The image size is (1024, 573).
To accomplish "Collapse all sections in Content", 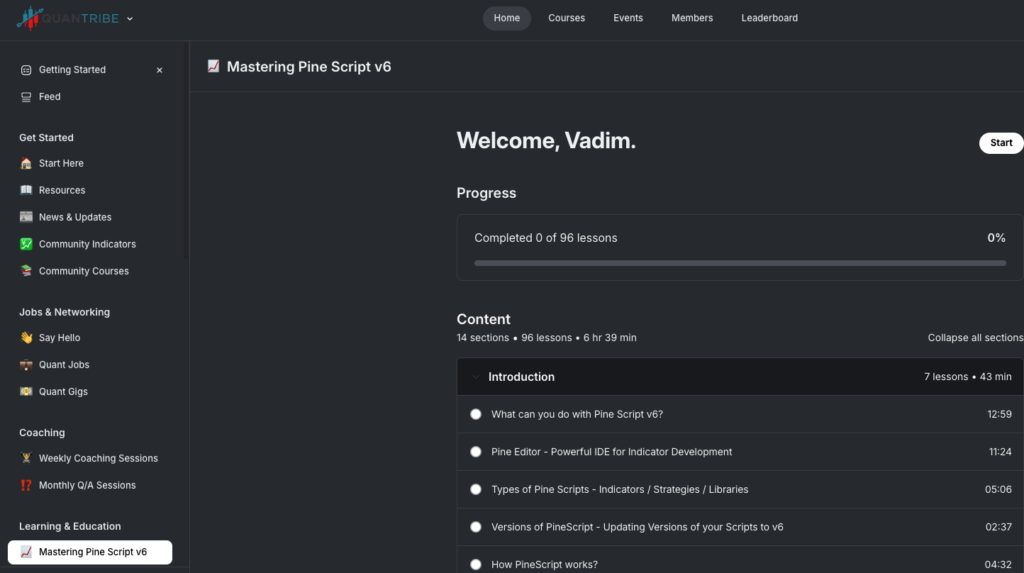I will tap(974, 338).
